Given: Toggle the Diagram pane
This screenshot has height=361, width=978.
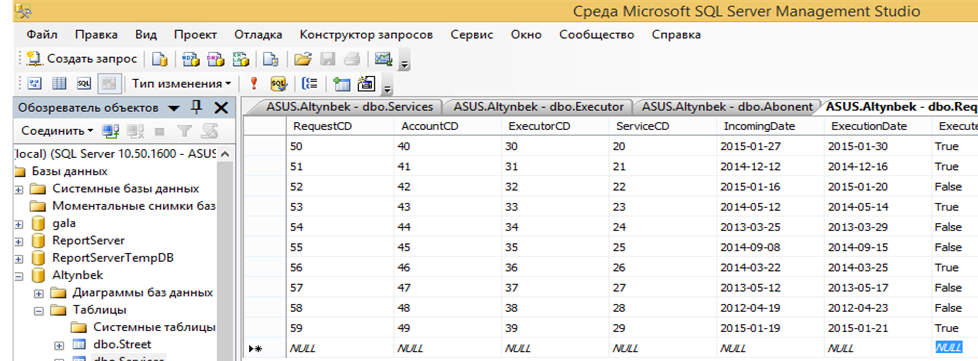Looking at the screenshot, I should (x=34, y=84).
